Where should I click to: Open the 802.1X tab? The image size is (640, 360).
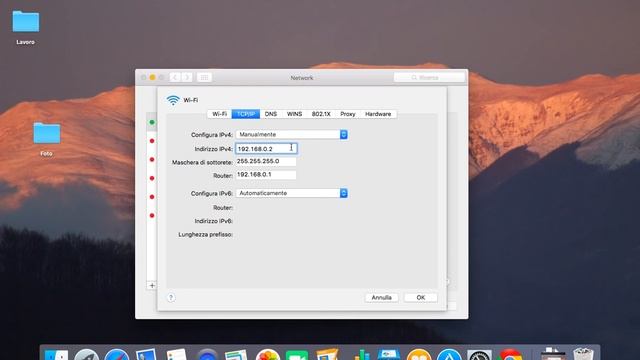click(321, 114)
